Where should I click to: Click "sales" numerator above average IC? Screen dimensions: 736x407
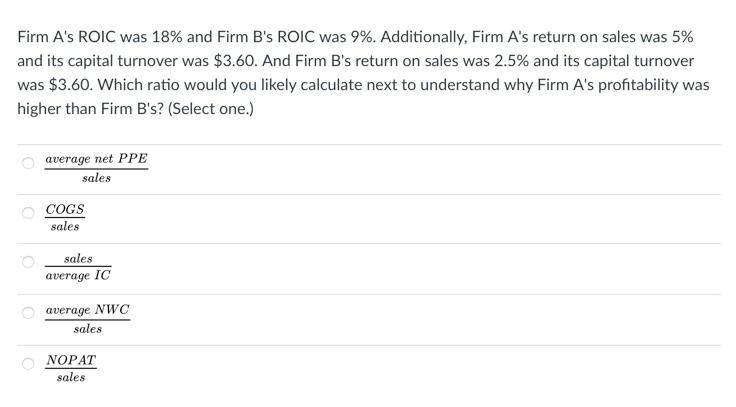[x=78, y=259]
